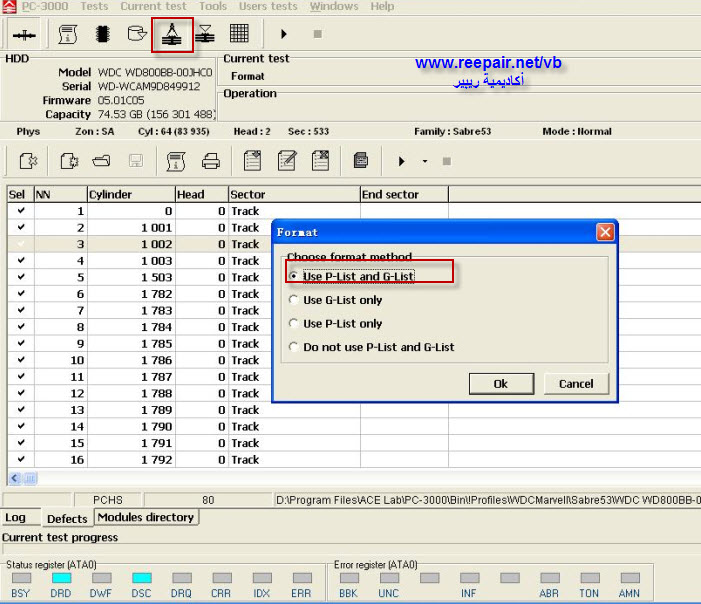
Task: Open the Tests menu
Action: coord(94,6)
